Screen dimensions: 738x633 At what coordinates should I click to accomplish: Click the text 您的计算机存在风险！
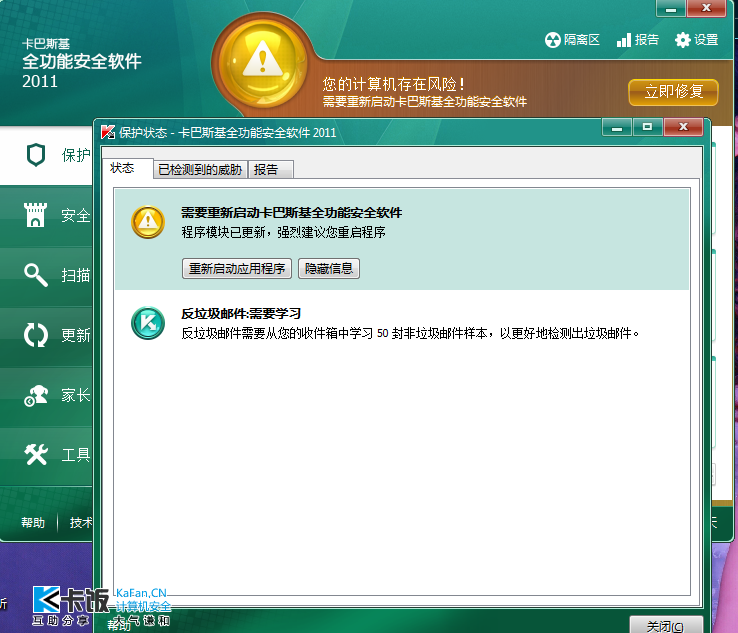pyautogui.click(x=394, y=84)
